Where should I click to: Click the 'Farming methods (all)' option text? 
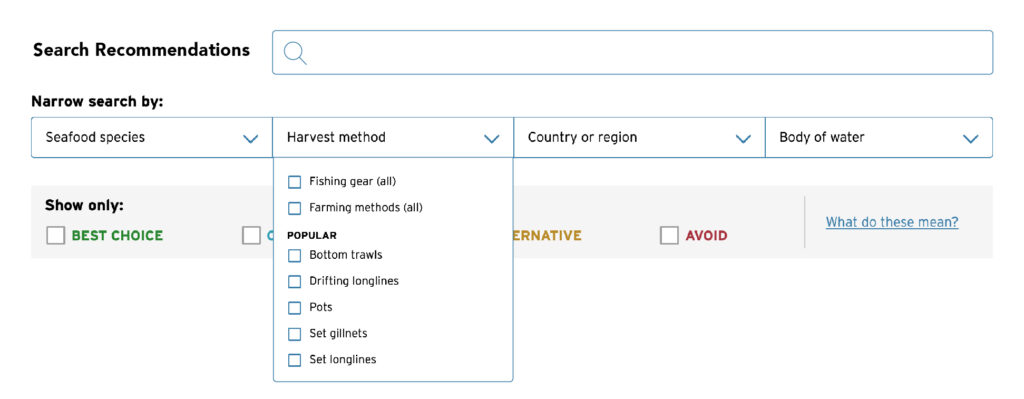click(x=366, y=208)
